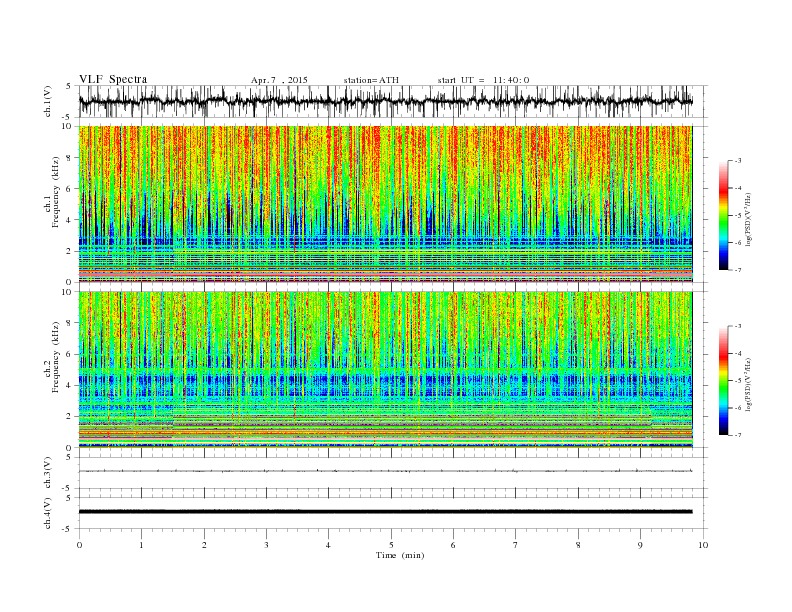Viewport: 792px width, 612px height.
Task: Click the "ch.1(V)" waveform axis label
Action: tap(48, 101)
